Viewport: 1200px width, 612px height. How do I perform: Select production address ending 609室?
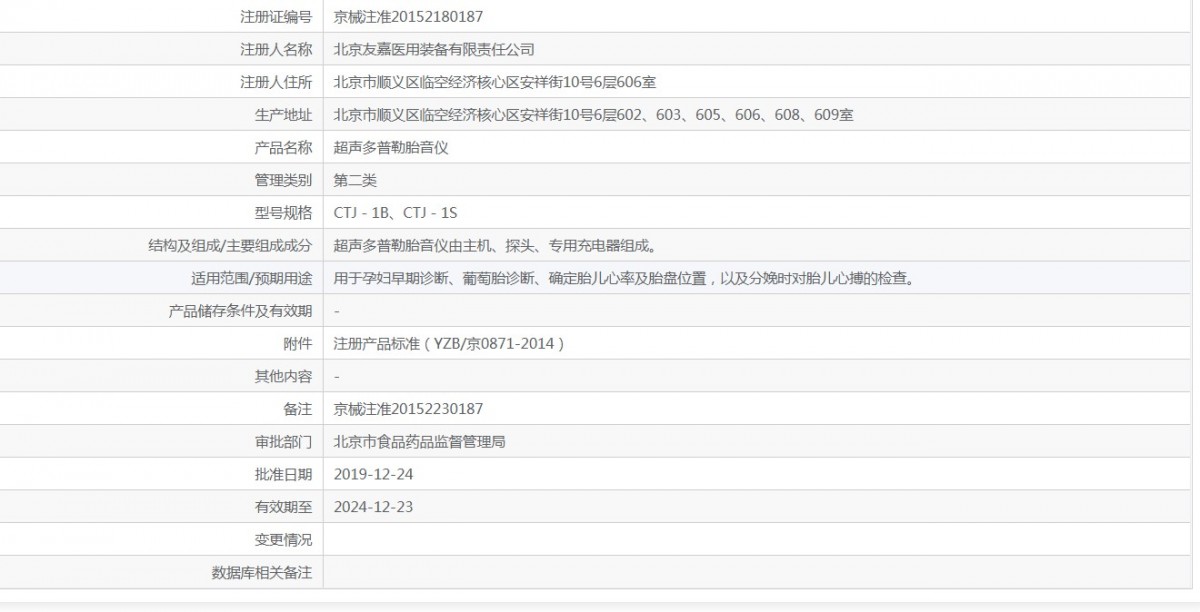pos(594,115)
